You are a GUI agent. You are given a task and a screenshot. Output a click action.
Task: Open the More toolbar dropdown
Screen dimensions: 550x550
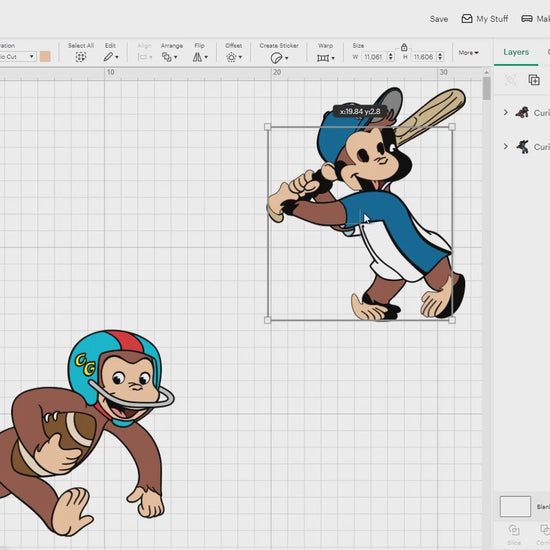468,53
